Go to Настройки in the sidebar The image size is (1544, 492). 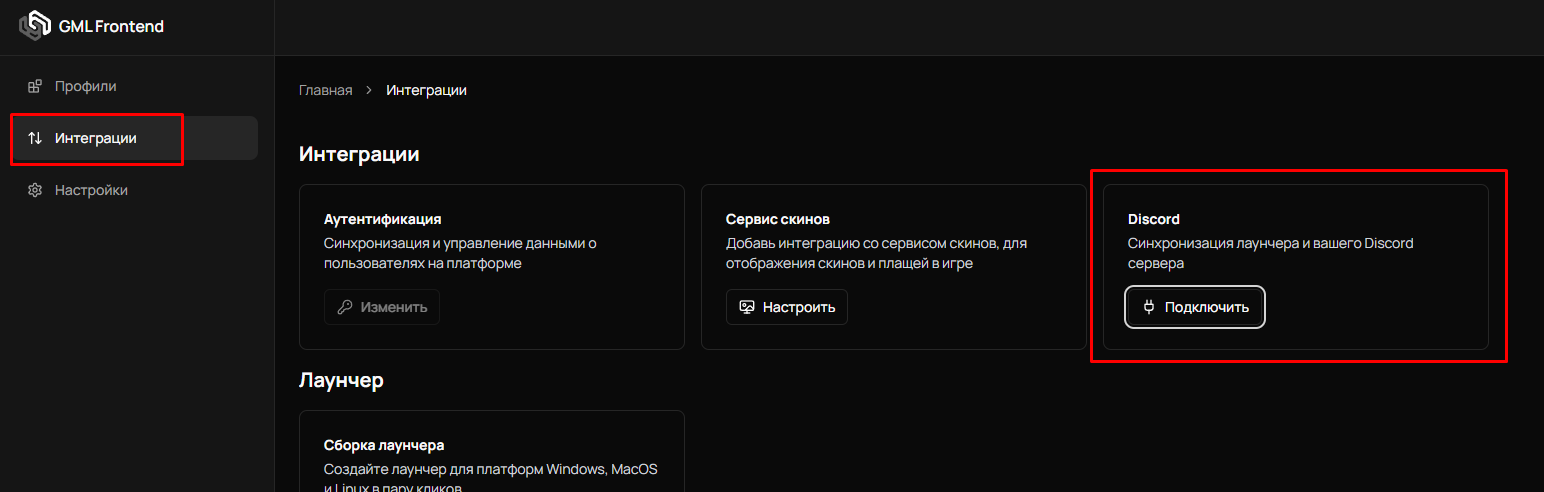pyautogui.click(x=91, y=190)
